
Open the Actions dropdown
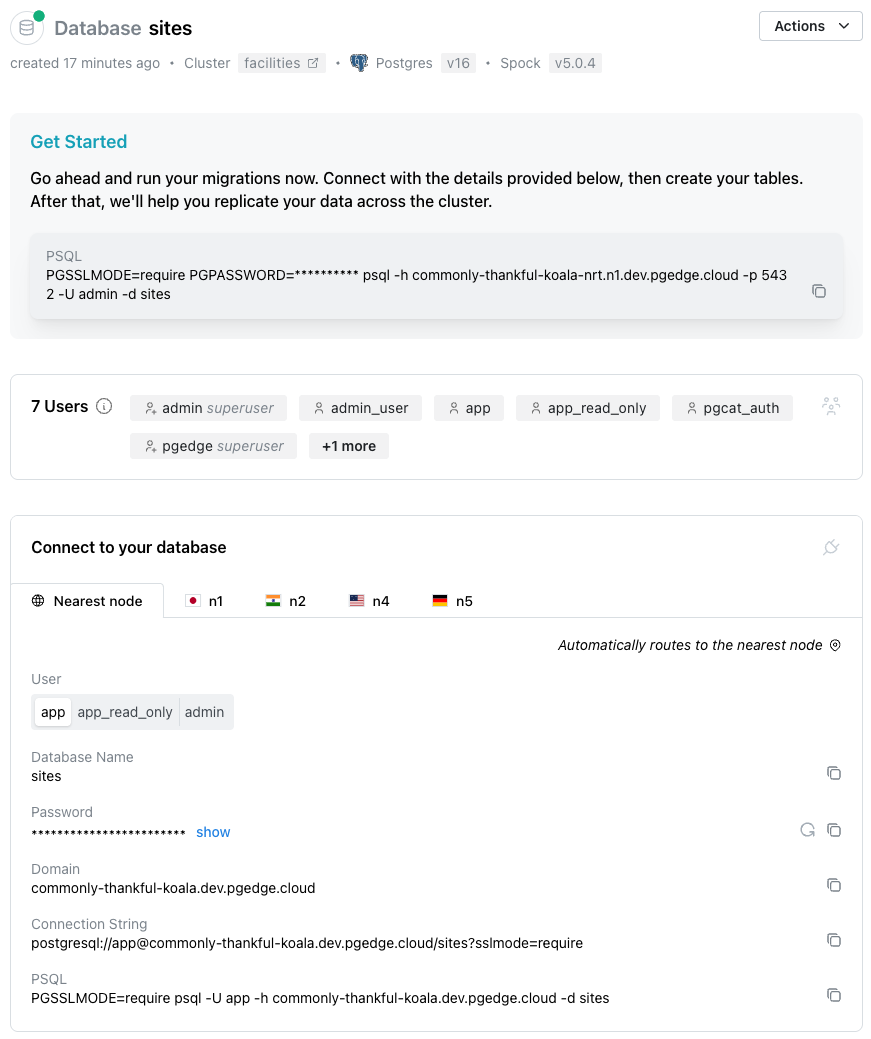pyautogui.click(x=810, y=26)
